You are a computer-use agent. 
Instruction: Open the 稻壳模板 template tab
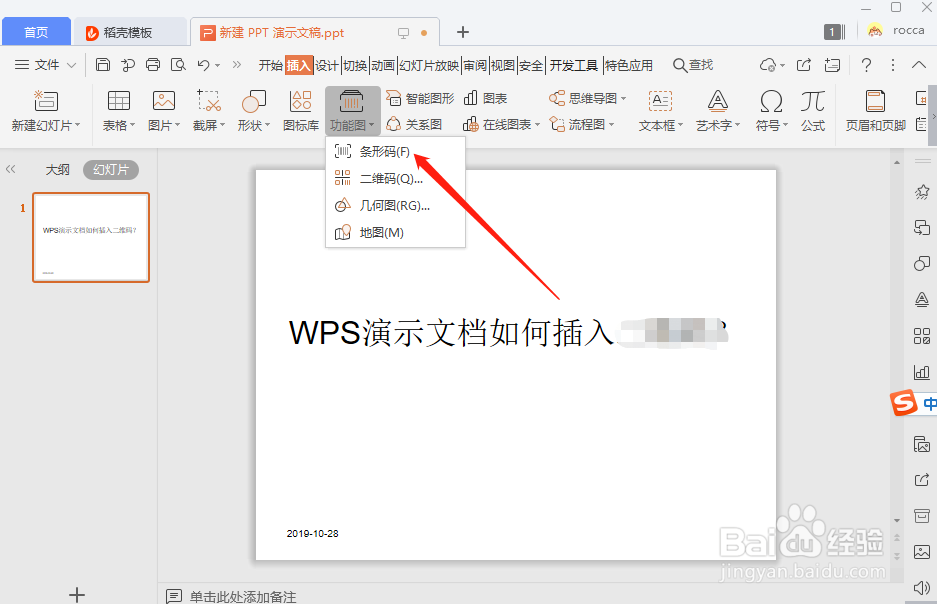click(128, 32)
